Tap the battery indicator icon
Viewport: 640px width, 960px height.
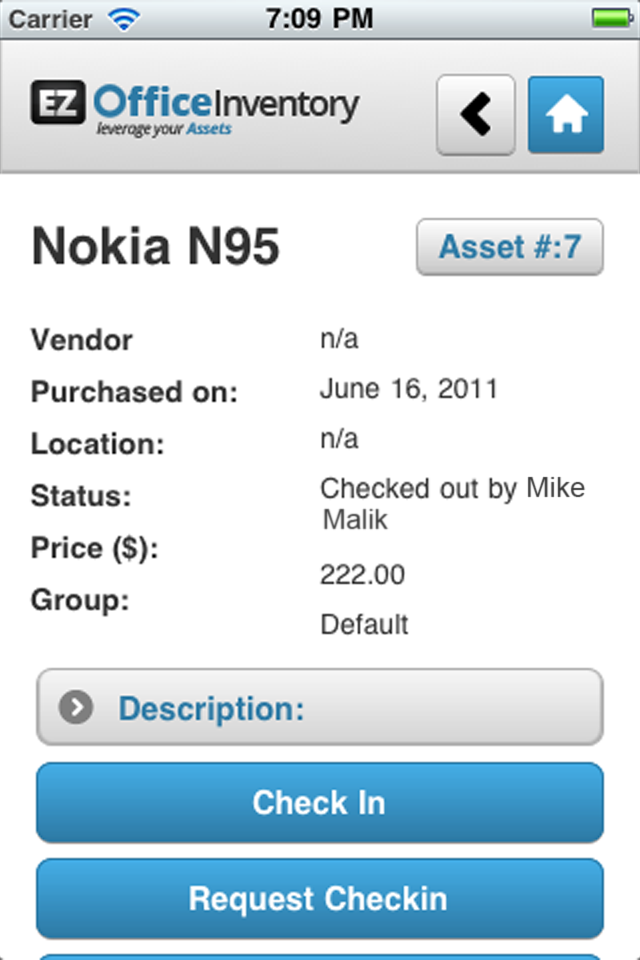coord(609,18)
